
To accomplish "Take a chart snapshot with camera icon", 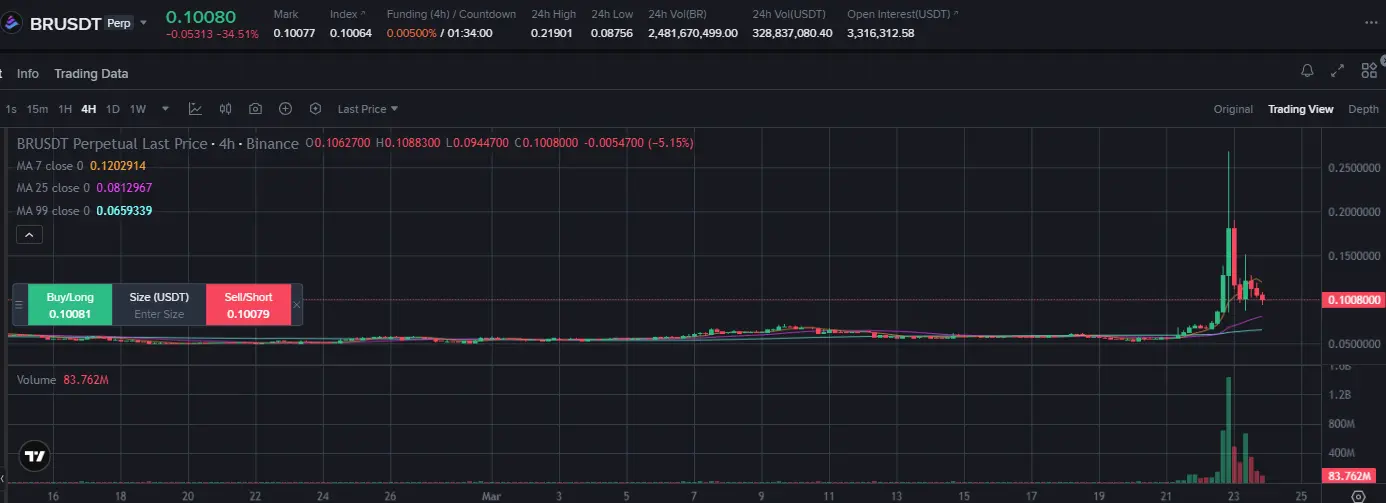I will pos(256,109).
